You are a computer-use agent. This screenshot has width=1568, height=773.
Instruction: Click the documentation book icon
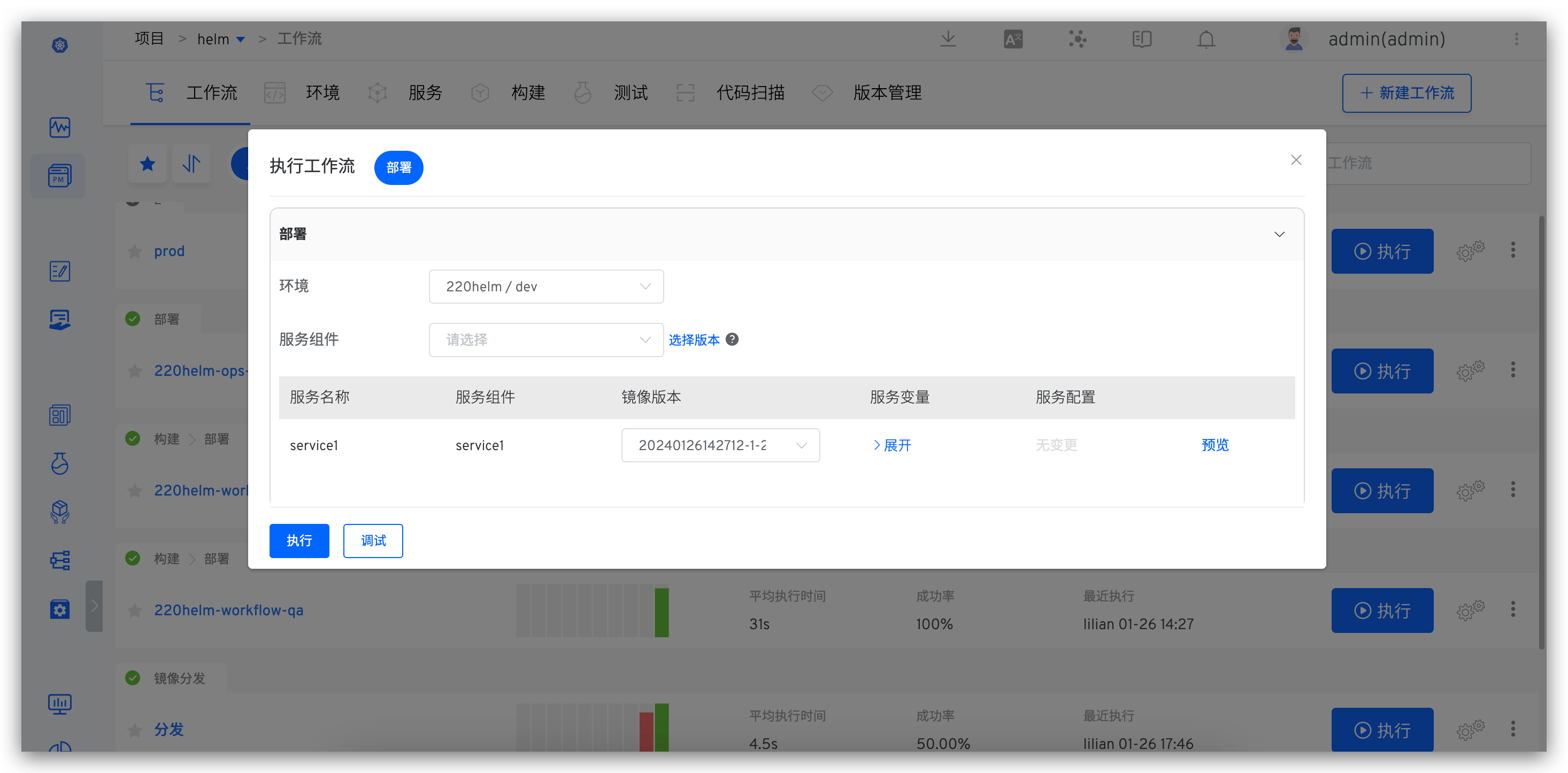point(1141,40)
